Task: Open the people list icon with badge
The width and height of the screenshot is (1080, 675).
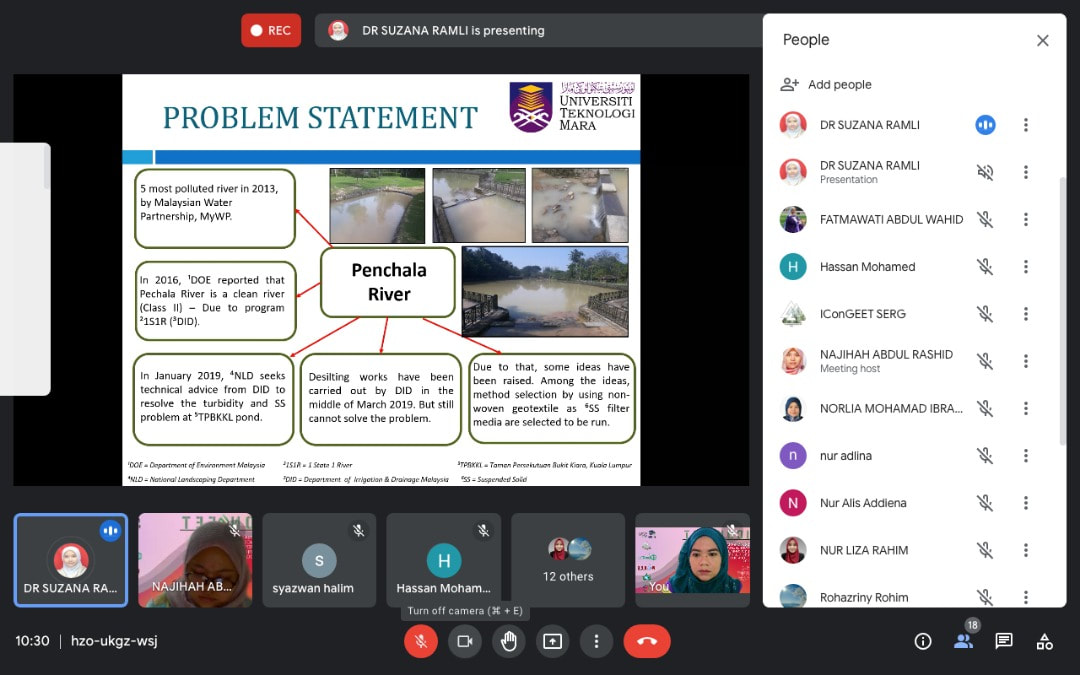Action: 963,641
